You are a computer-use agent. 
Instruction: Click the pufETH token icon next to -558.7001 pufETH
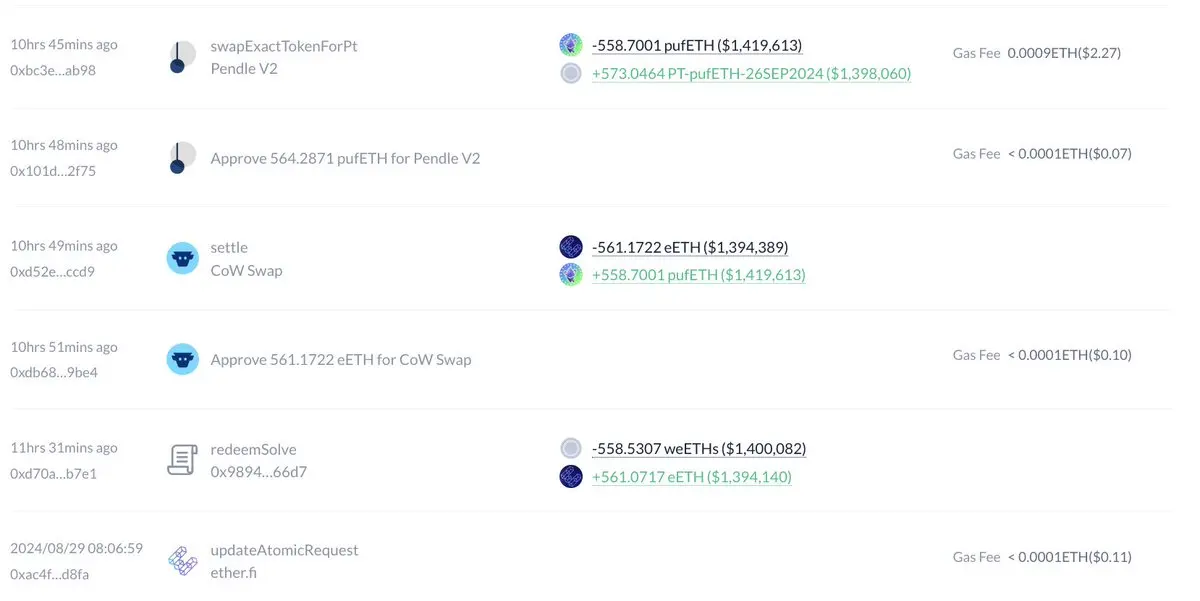click(x=571, y=44)
